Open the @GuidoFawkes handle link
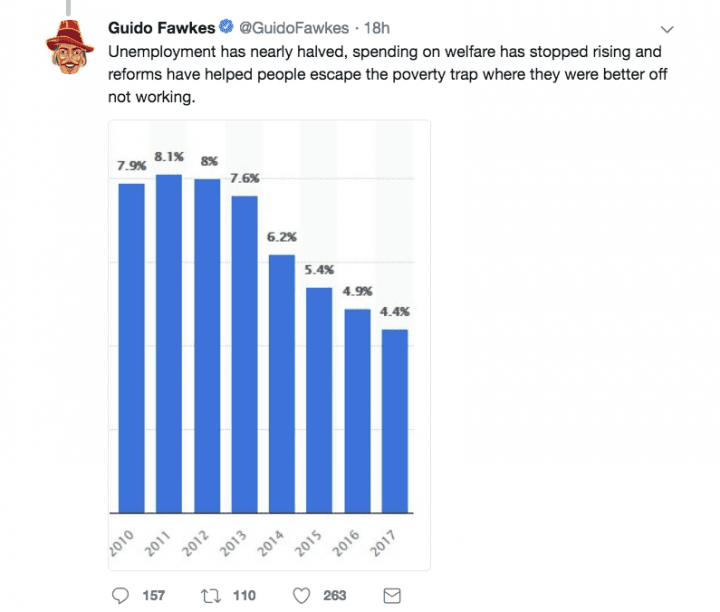The image size is (720, 612). point(294,28)
